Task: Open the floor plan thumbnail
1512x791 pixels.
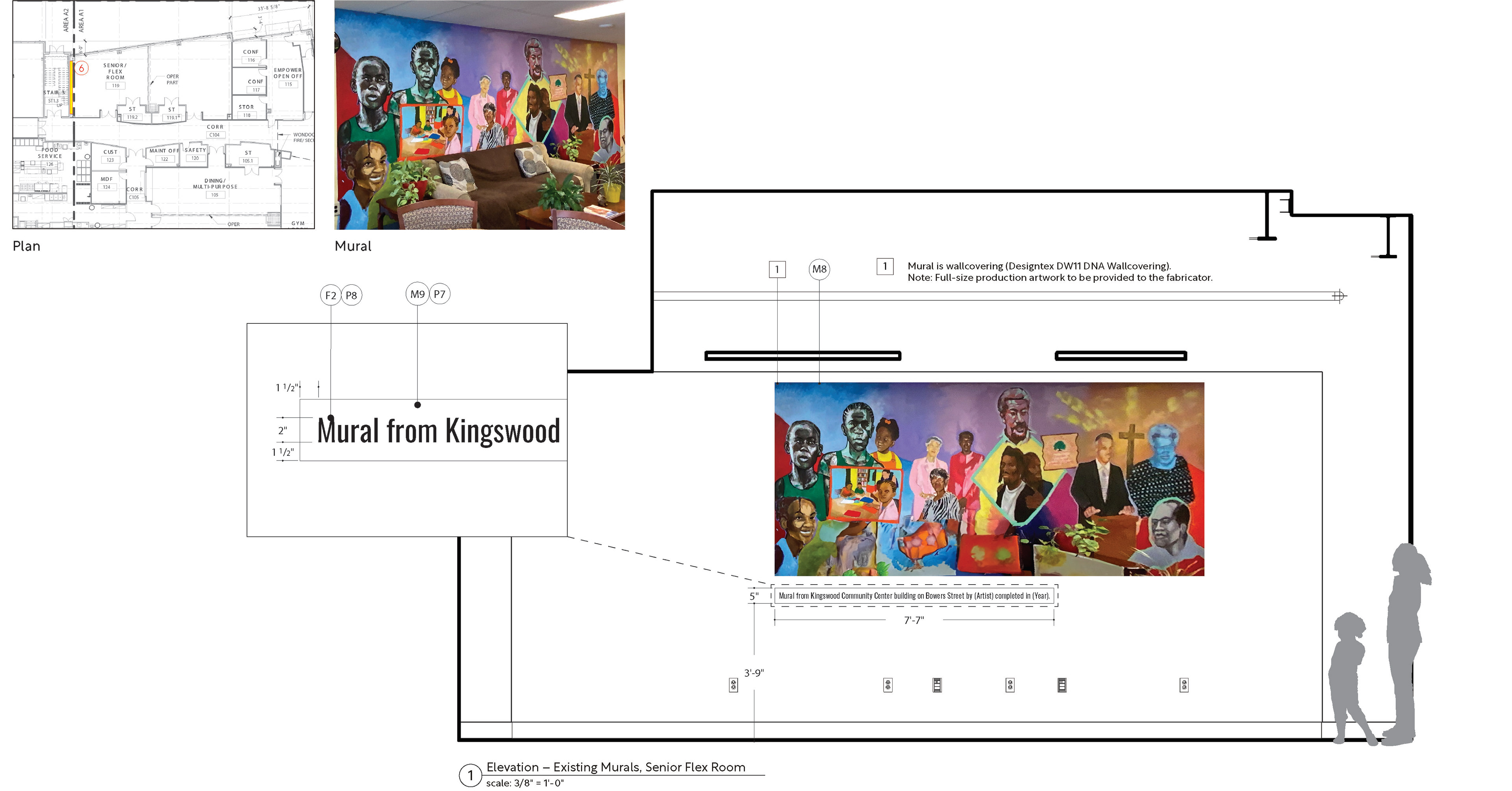Action: pos(164,115)
